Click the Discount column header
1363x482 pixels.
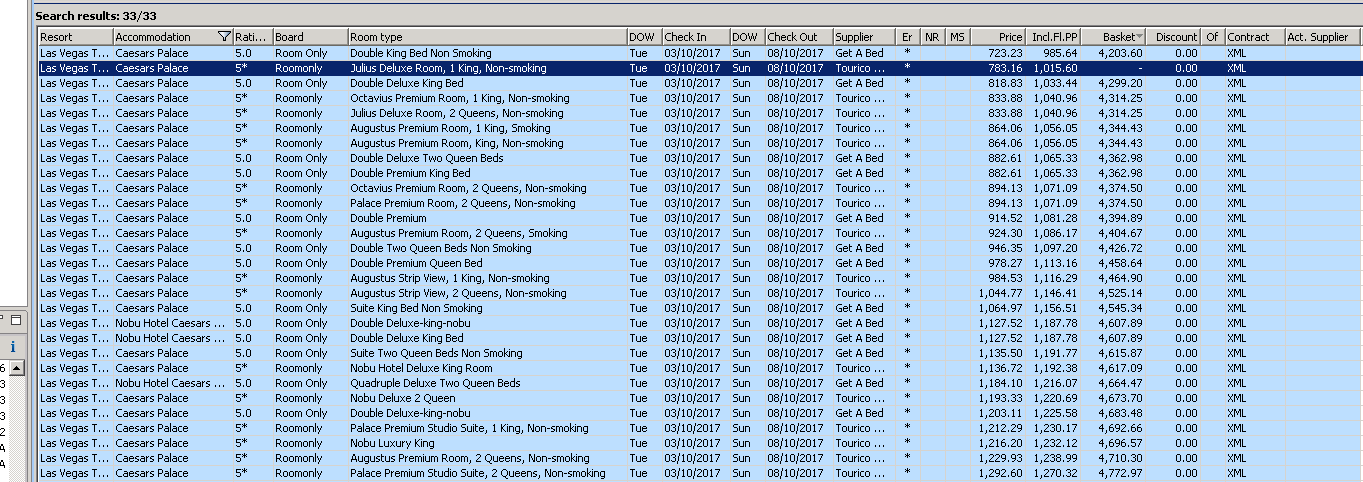click(1174, 37)
